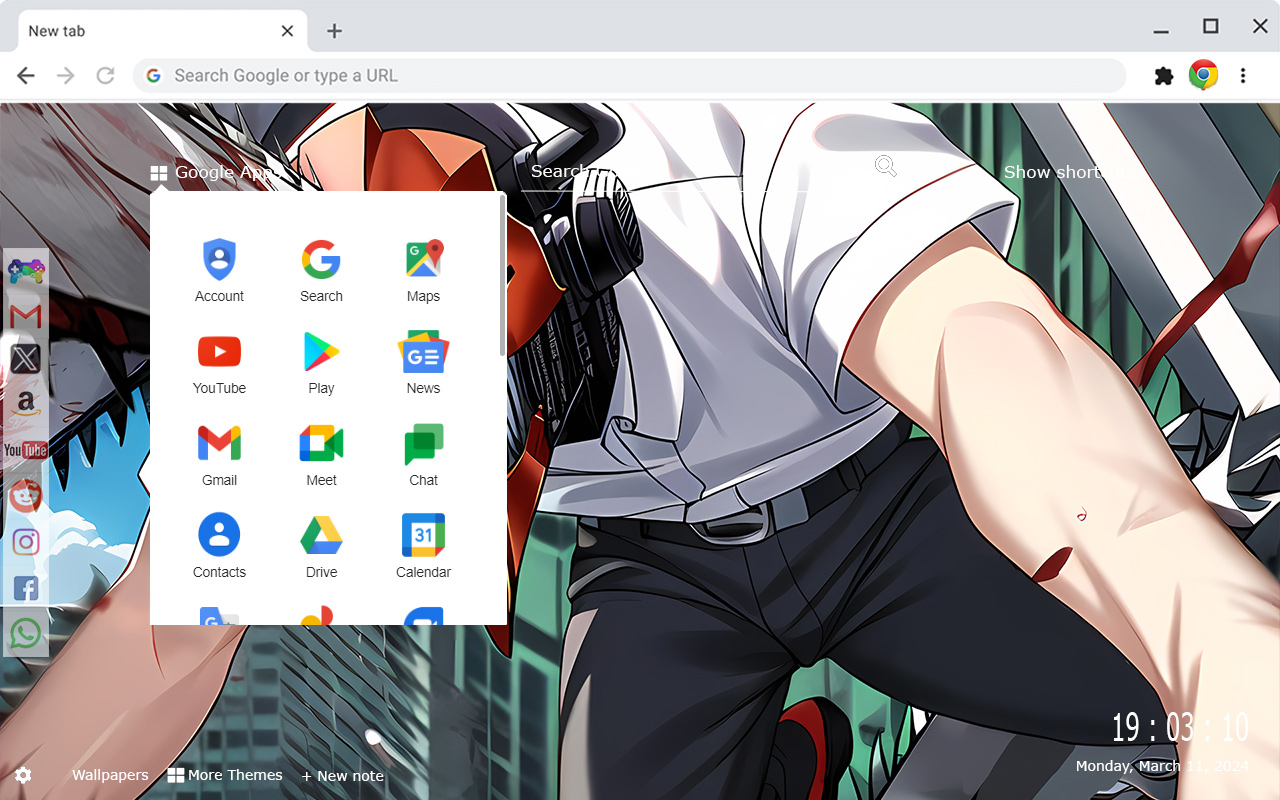Image resolution: width=1280 pixels, height=800 pixels.
Task: Open YouTube from the left sidebar
Action: (26, 450)
